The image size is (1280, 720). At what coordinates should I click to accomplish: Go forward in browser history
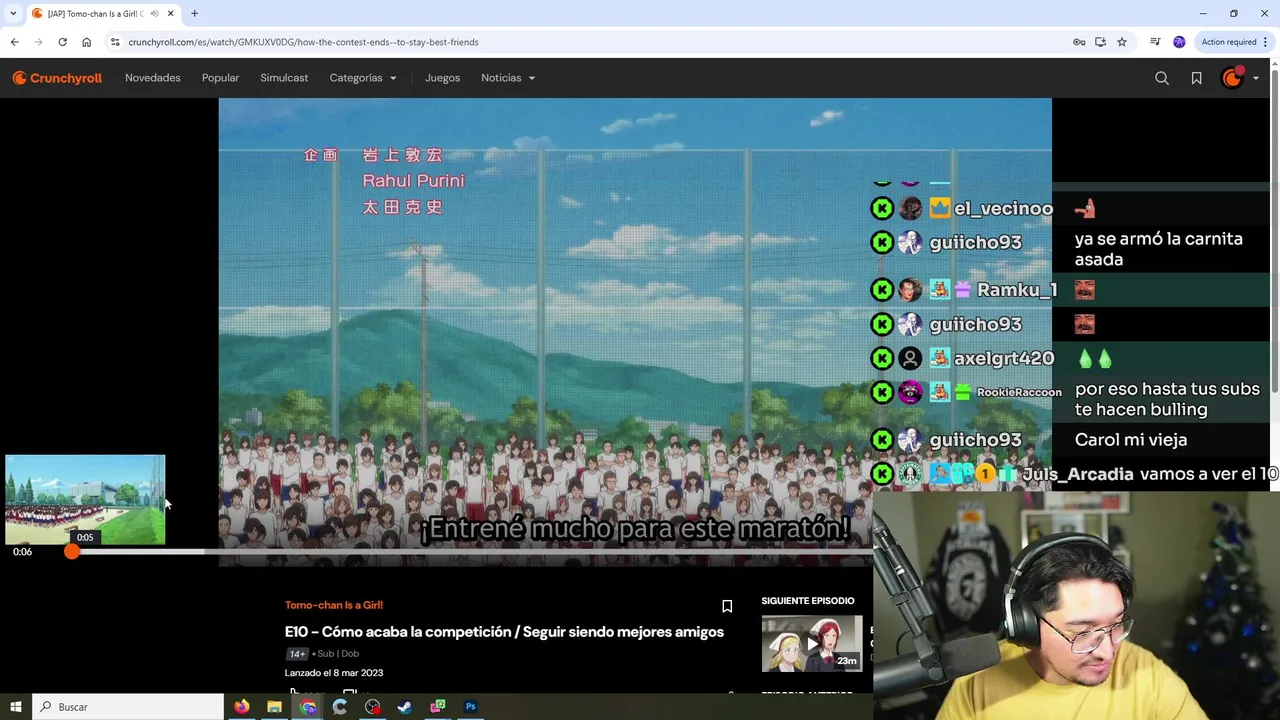38,42
